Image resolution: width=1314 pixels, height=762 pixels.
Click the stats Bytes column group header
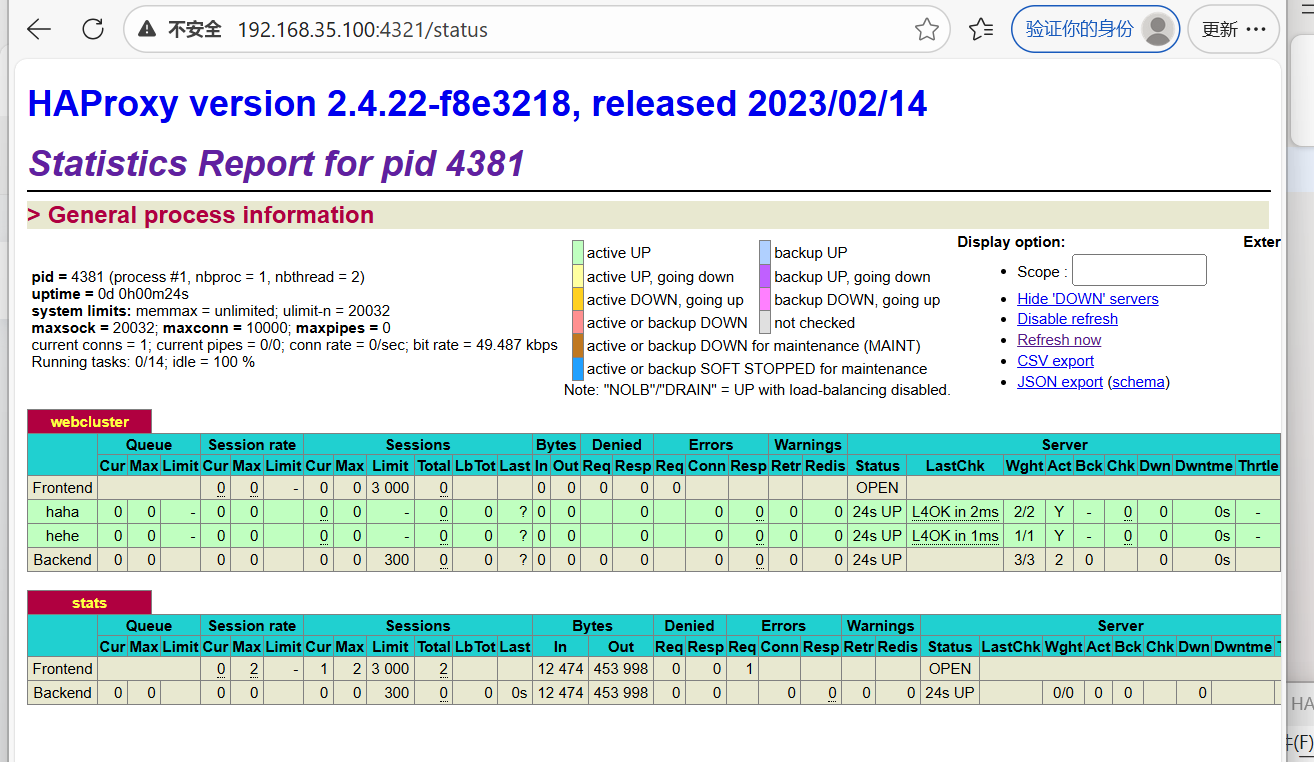click(592, 626)
